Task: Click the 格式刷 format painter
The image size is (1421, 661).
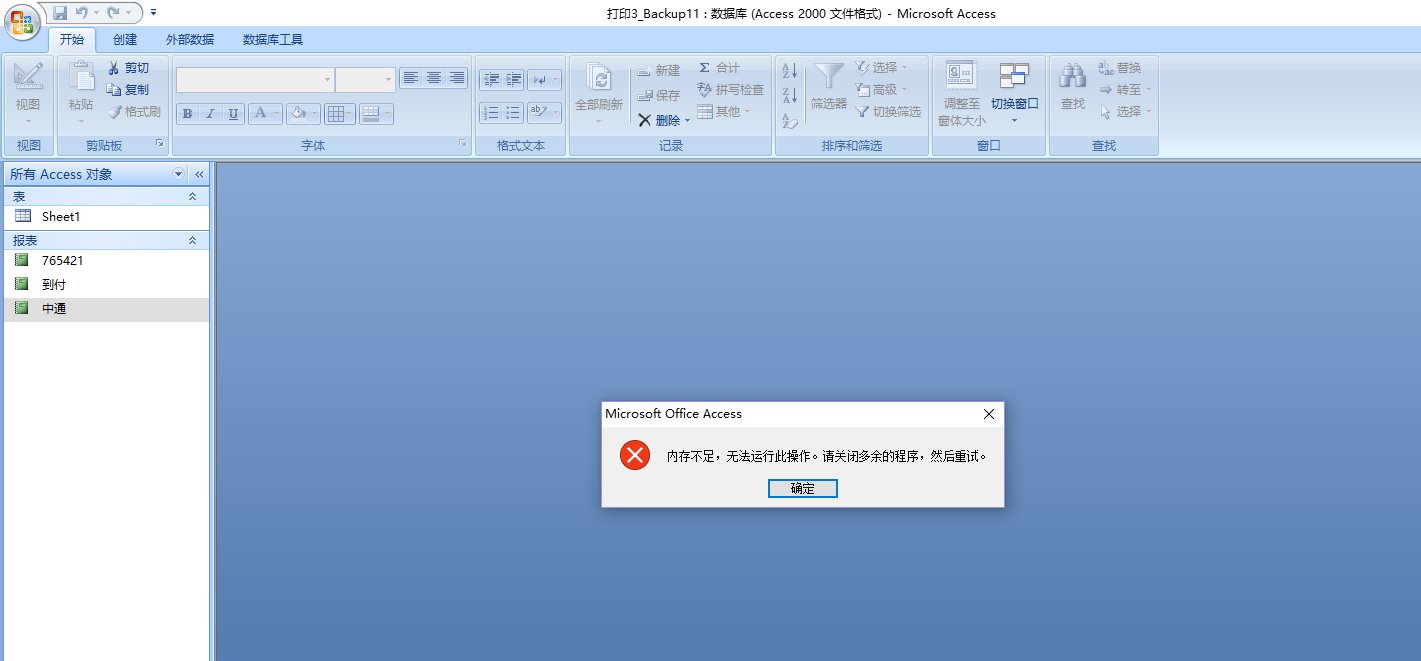Action: pyautogui.click(x=134, y=112)
